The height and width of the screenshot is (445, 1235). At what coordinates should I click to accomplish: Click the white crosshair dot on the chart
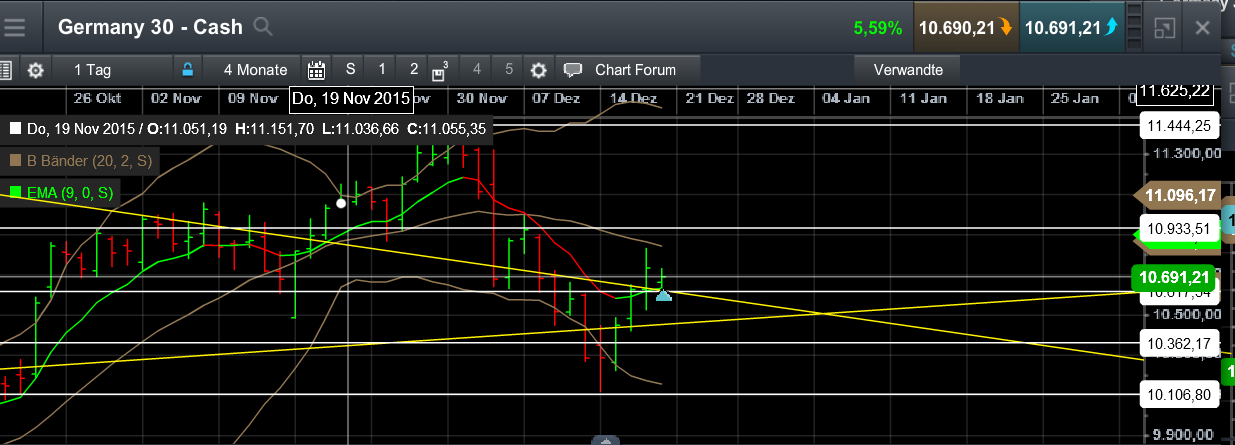(x=341, y=203)
